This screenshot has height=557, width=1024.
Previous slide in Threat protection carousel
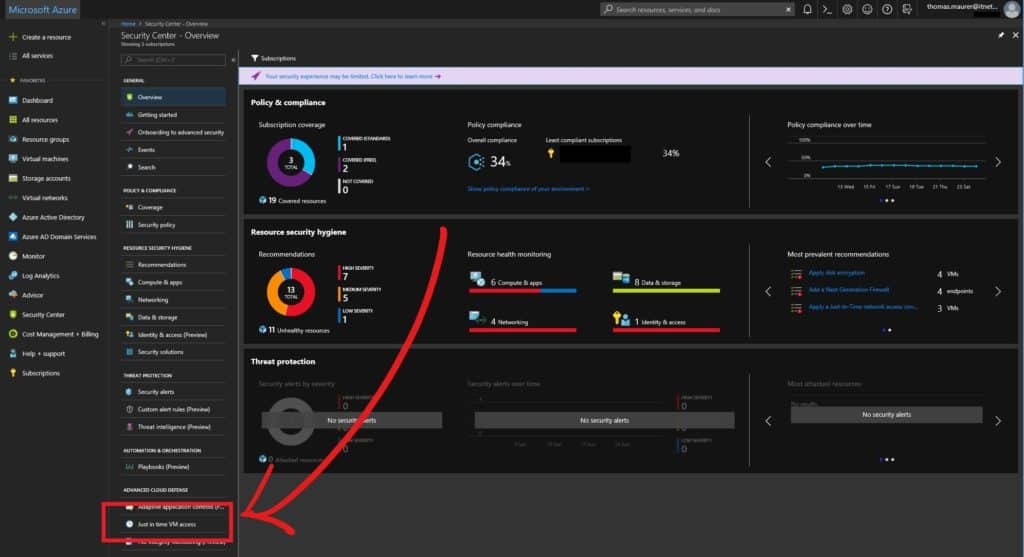(x=768, y=421)
